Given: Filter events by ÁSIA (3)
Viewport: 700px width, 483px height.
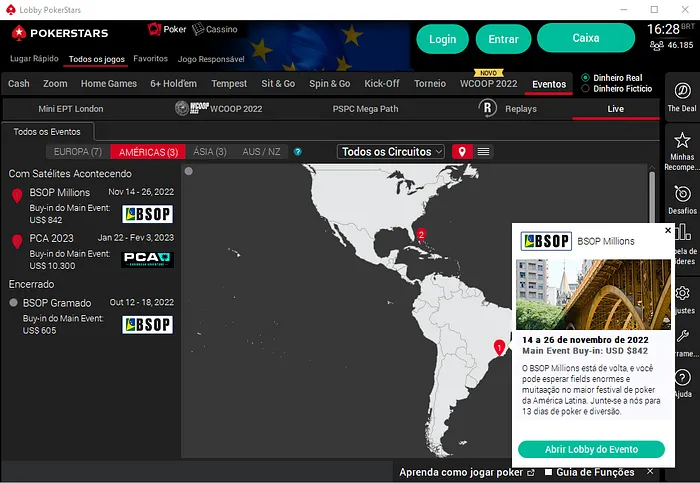Looking at the screenshot, I should point(210,152).
